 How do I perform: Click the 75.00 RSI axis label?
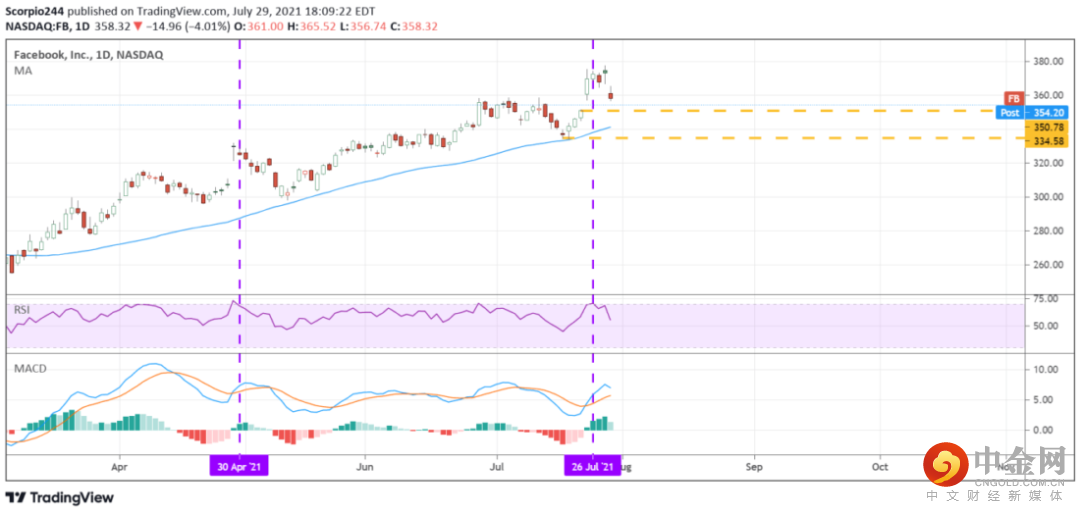(x=1048, y=299)
